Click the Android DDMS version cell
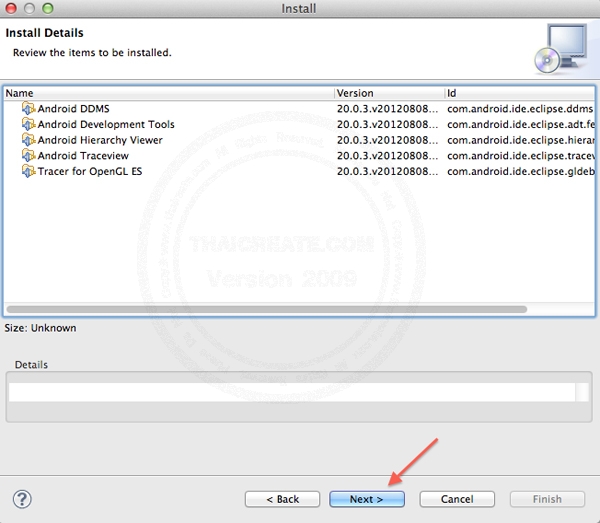This screenshot has width=600, height=523. click(x=387, y=109)
